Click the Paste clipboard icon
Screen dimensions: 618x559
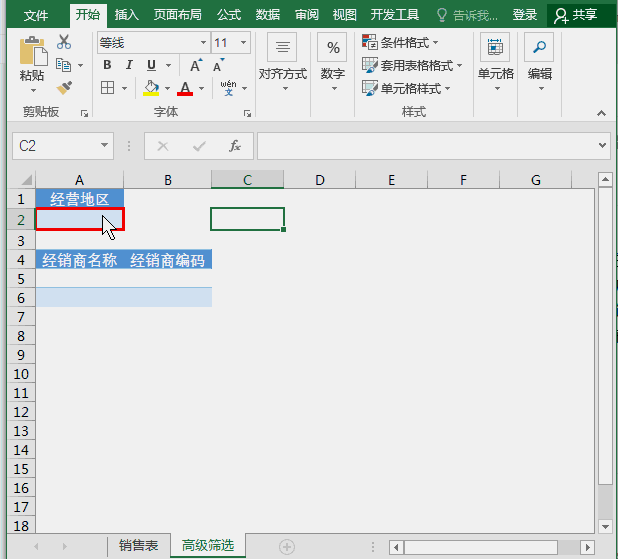[33, 51]
